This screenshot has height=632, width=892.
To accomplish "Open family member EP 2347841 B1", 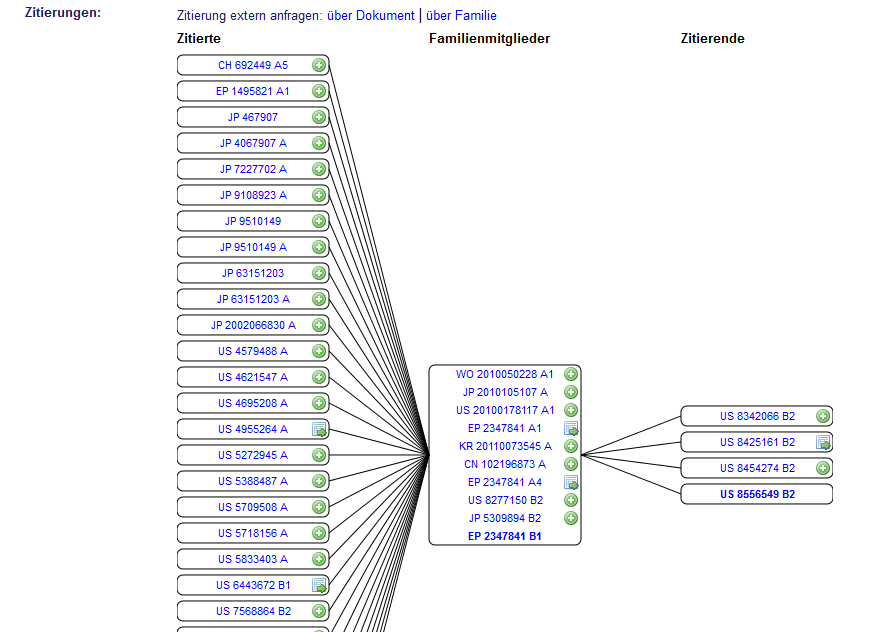I will (505, 536).
